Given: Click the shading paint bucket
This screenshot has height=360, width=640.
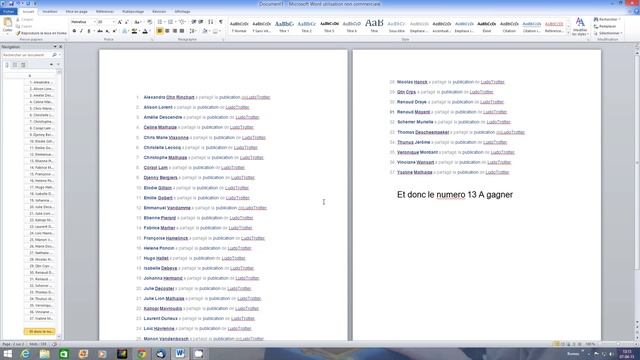Looking at the screenshot, I should [x=205, y=31].
